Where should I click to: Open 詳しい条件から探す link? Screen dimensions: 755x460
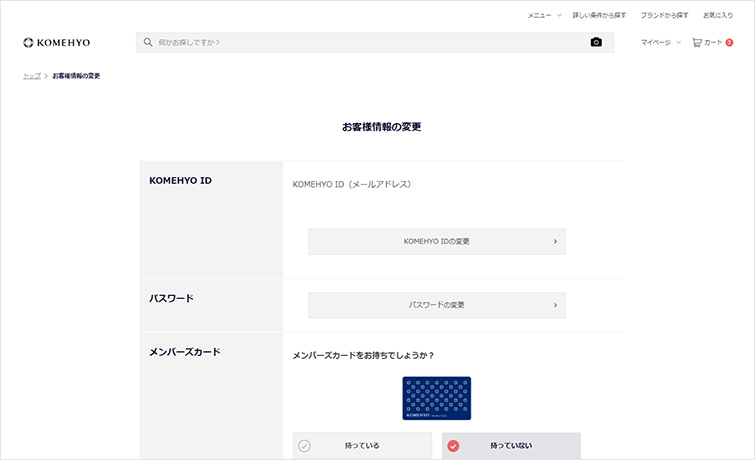[x=599, y=15]
